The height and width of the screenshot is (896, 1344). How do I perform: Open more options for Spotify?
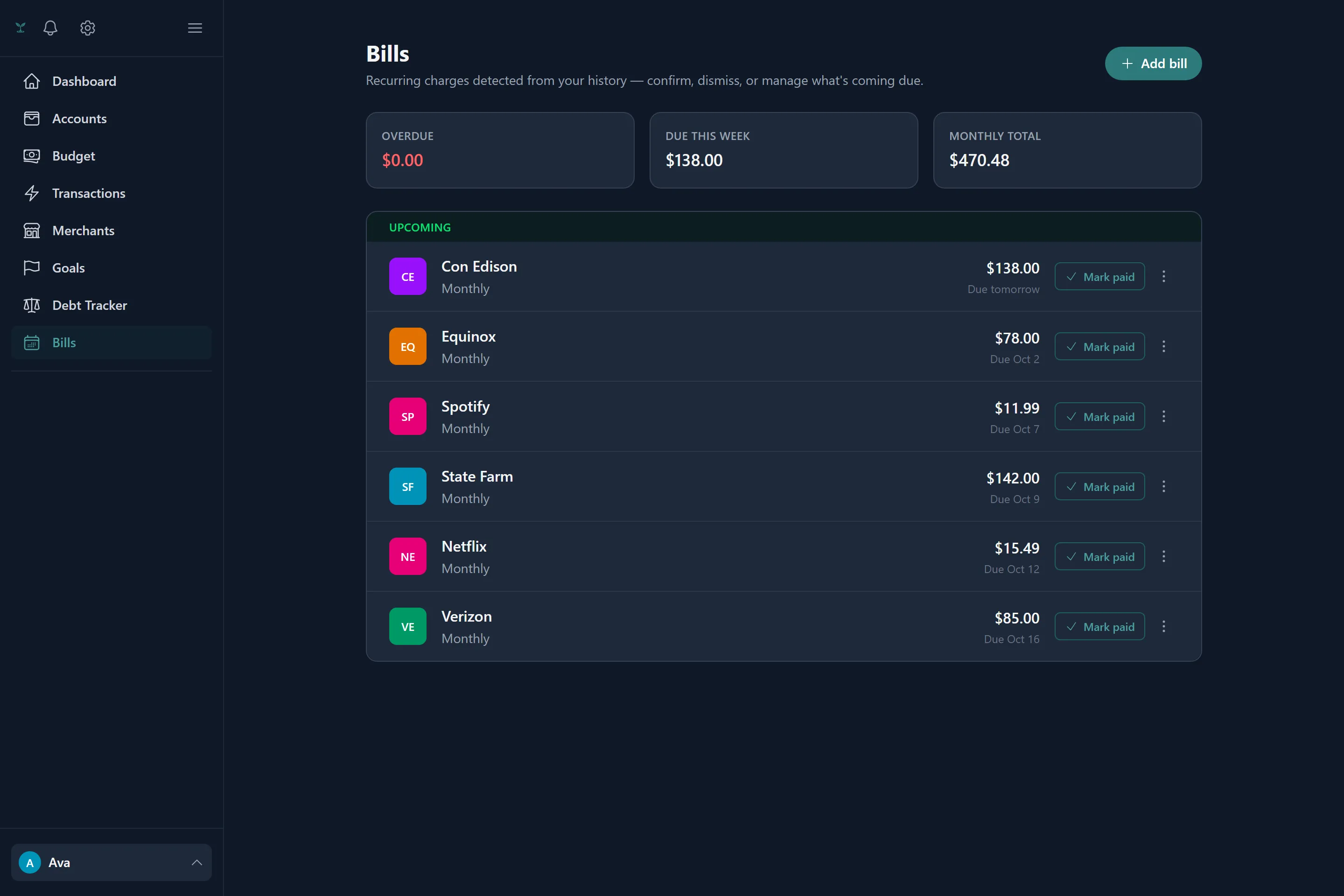[x=1163, y=417]
